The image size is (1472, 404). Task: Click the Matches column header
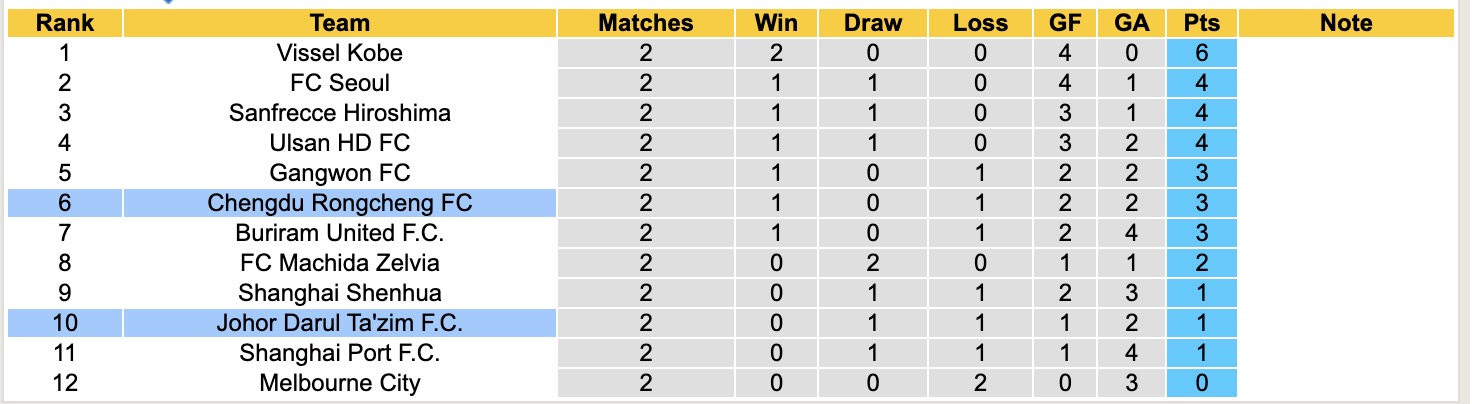coord(645,23)
